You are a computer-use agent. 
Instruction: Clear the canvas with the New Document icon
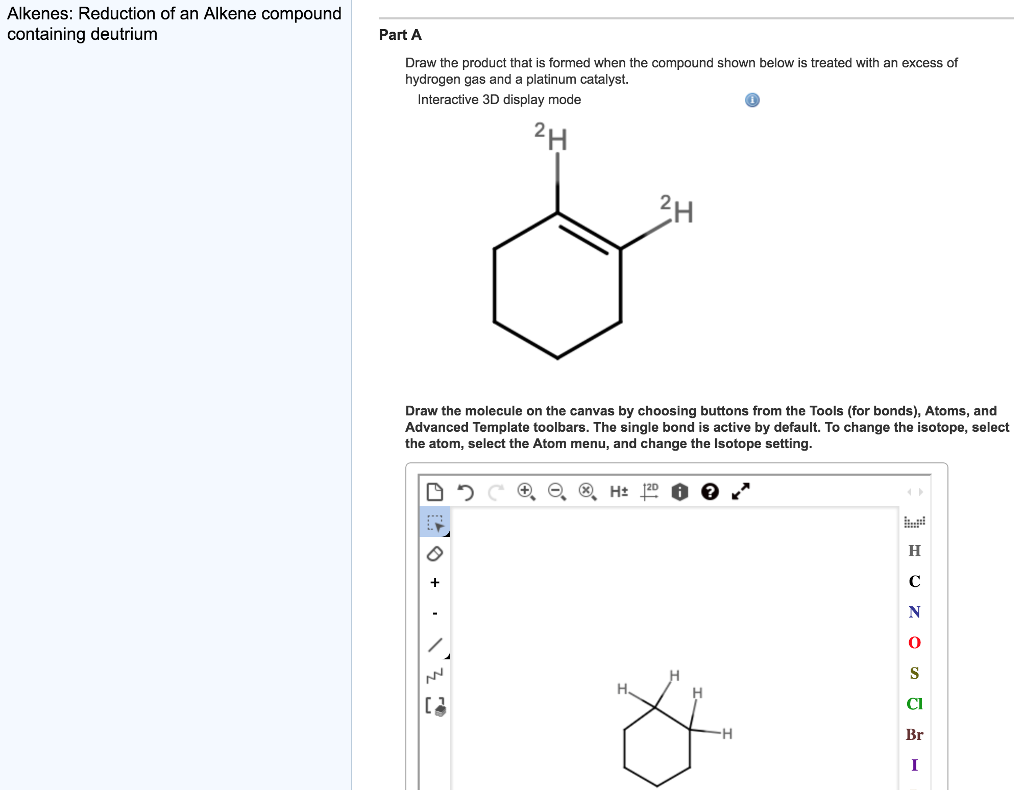tap(437, 490)
